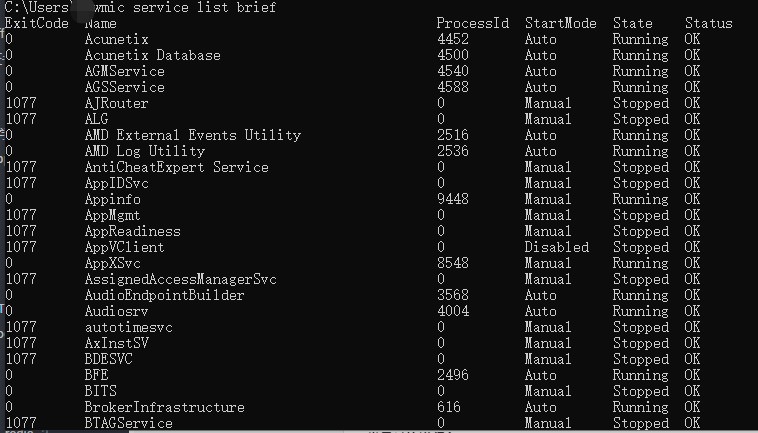Select the AssignedAccessManagerSvc service name
Viewport: 758px width, 433px height.
[180, 279]
